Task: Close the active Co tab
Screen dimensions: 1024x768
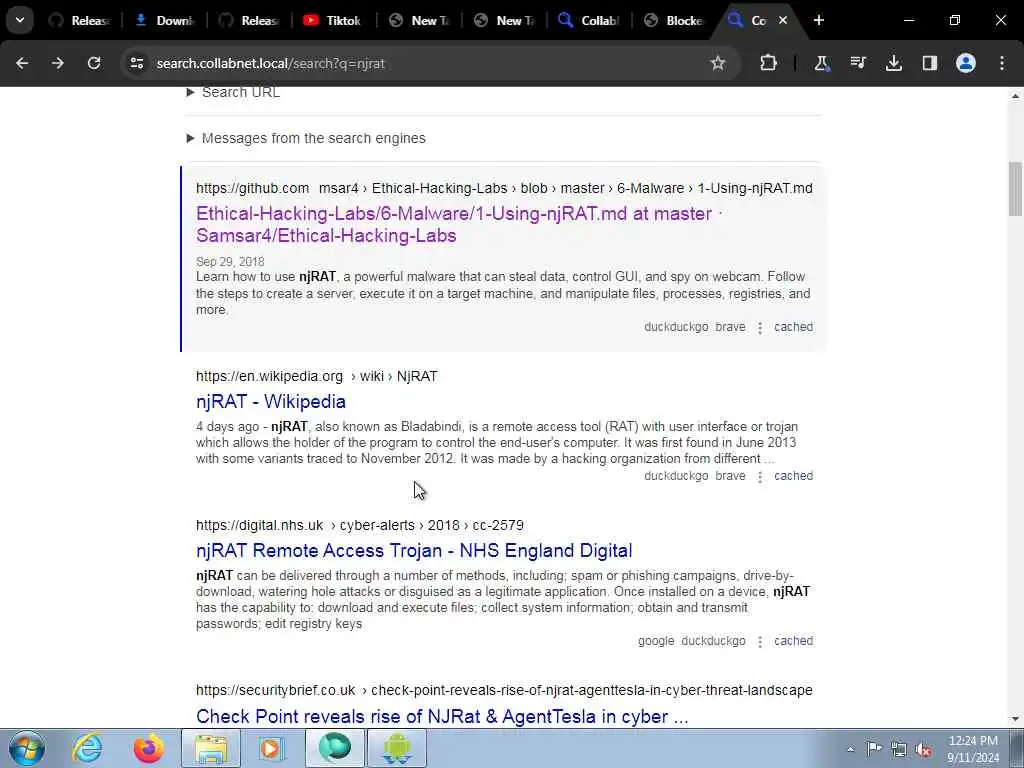Action: [783, 20]
